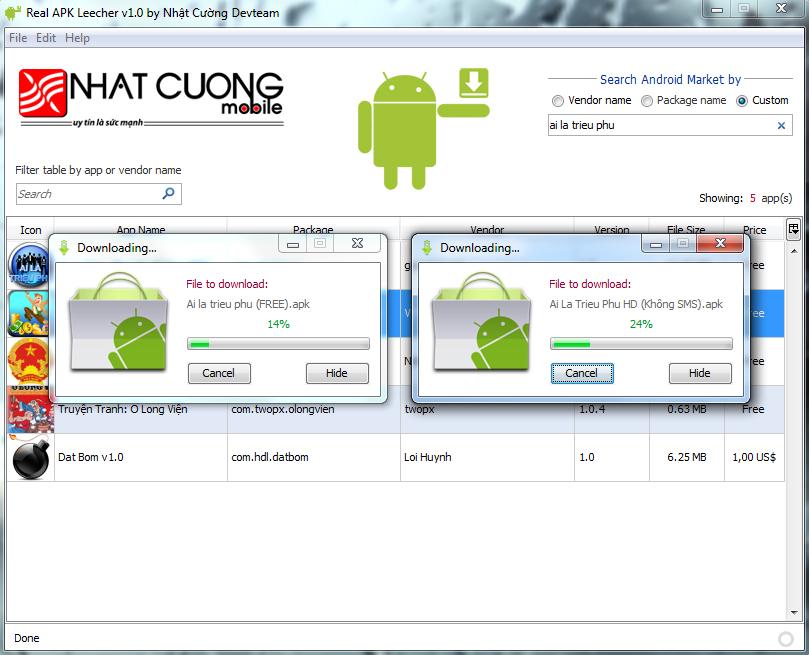This screenshot has height=655, width=809.
Task: Select the Package name radio button
Action: point(647,101)
